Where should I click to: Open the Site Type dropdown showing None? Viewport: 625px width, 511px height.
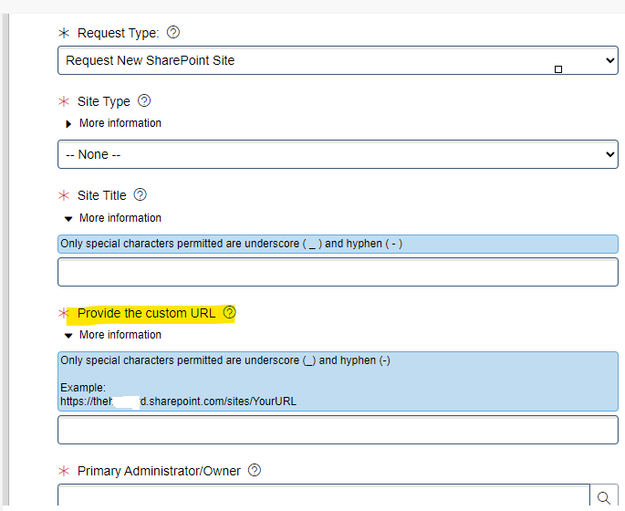coord(338,154)
